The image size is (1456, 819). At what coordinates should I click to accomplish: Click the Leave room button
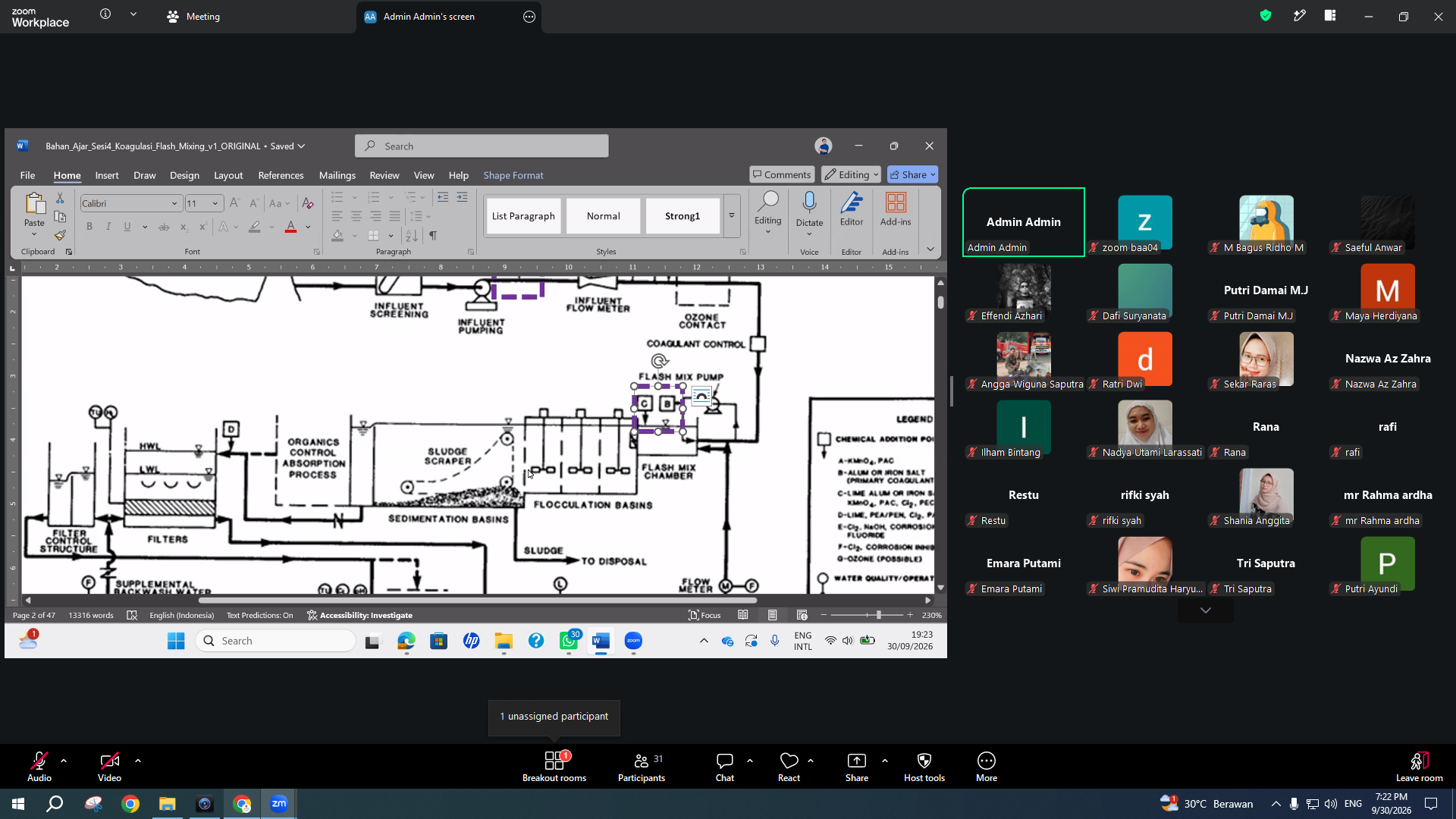[1420, 767]
